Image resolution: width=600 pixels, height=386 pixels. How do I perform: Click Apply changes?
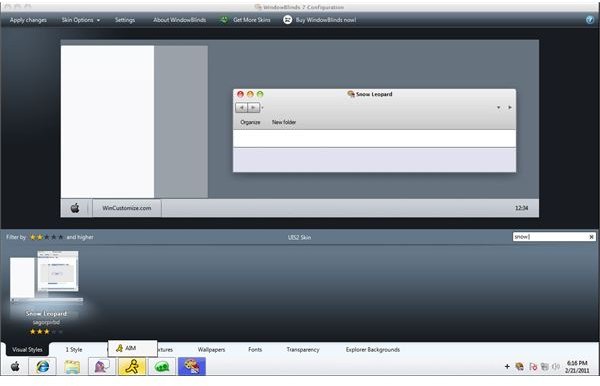28,20
